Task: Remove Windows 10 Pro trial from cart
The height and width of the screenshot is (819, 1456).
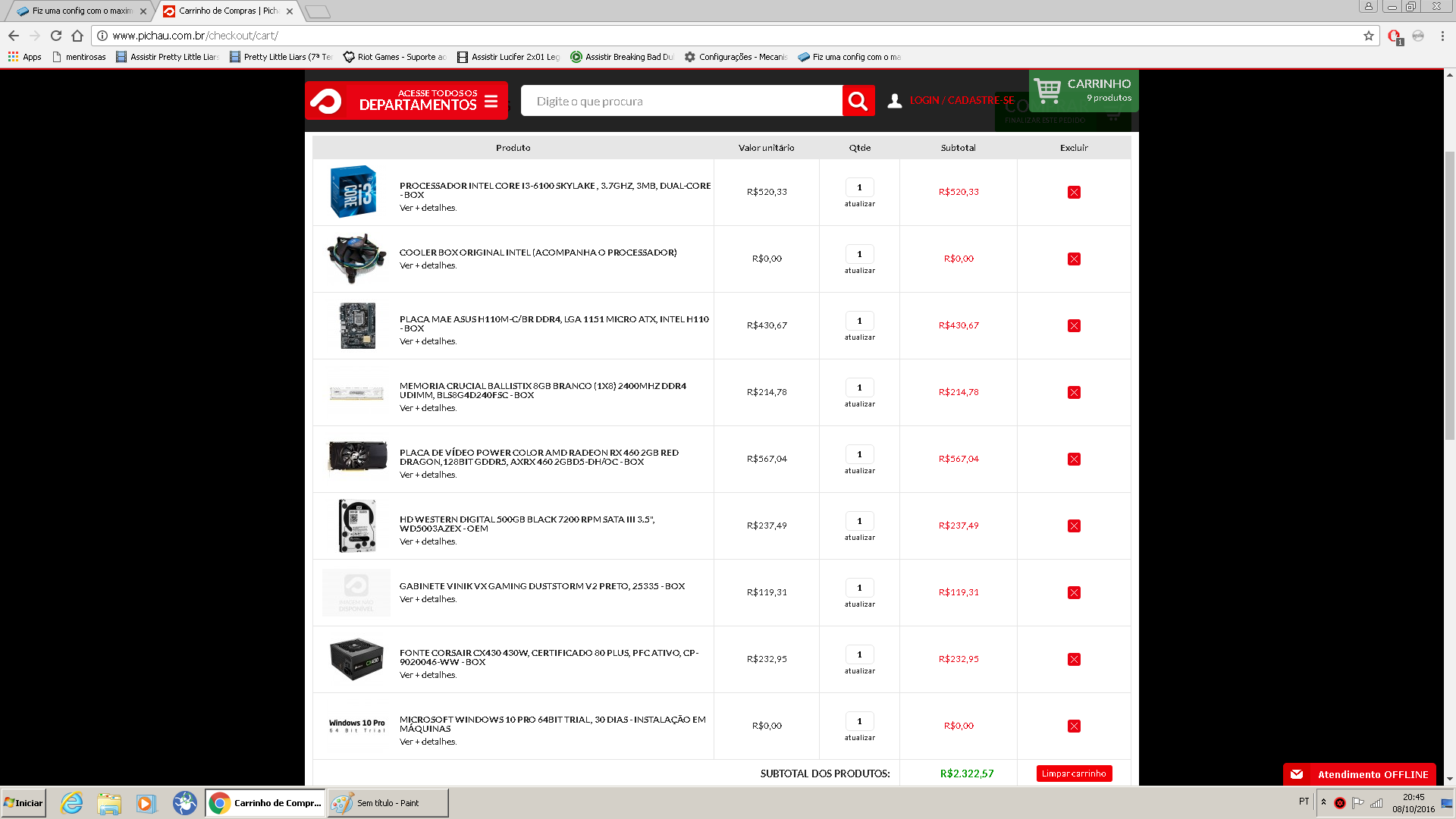Action: coord(1074,726)
